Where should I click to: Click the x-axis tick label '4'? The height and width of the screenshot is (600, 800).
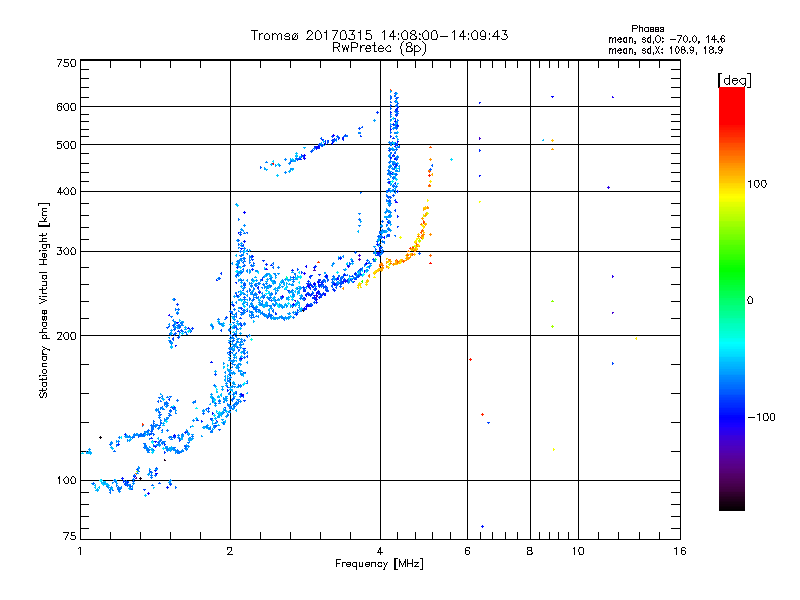(380, 551)
